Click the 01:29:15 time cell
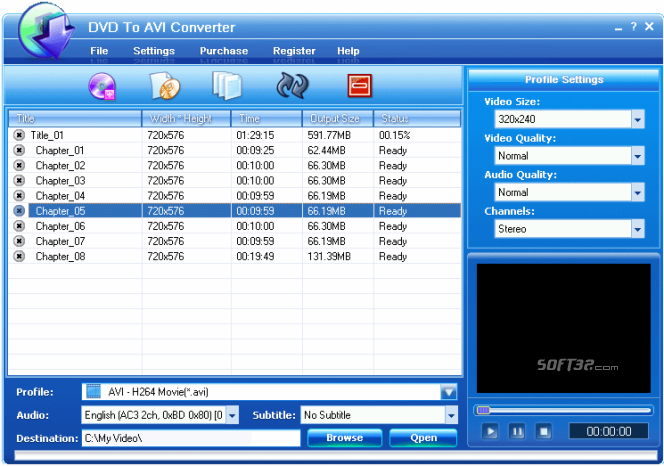Image resolution: width=664 pixels, height=466 pixels. (x=255, y=135)
